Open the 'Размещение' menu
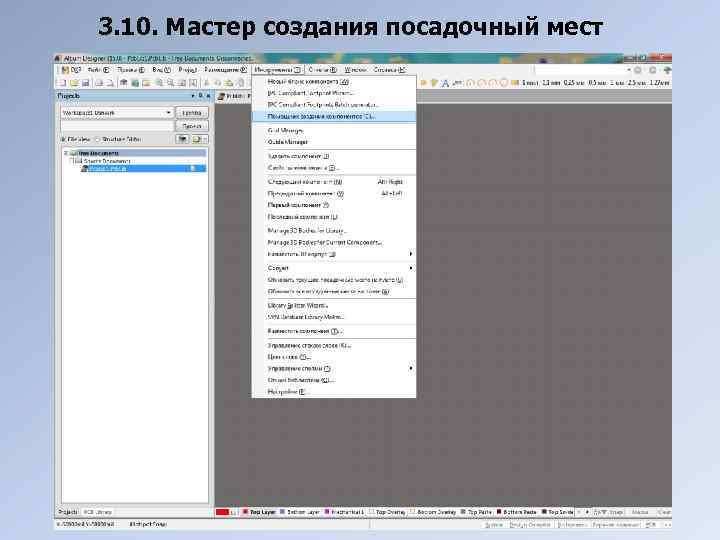The height and width of the screenshot is (540, 720). tap(225, 70)
